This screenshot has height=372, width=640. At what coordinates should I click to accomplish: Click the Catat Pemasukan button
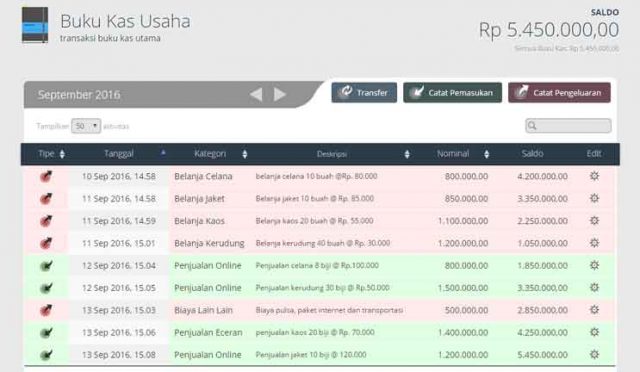tap(452, 93)
